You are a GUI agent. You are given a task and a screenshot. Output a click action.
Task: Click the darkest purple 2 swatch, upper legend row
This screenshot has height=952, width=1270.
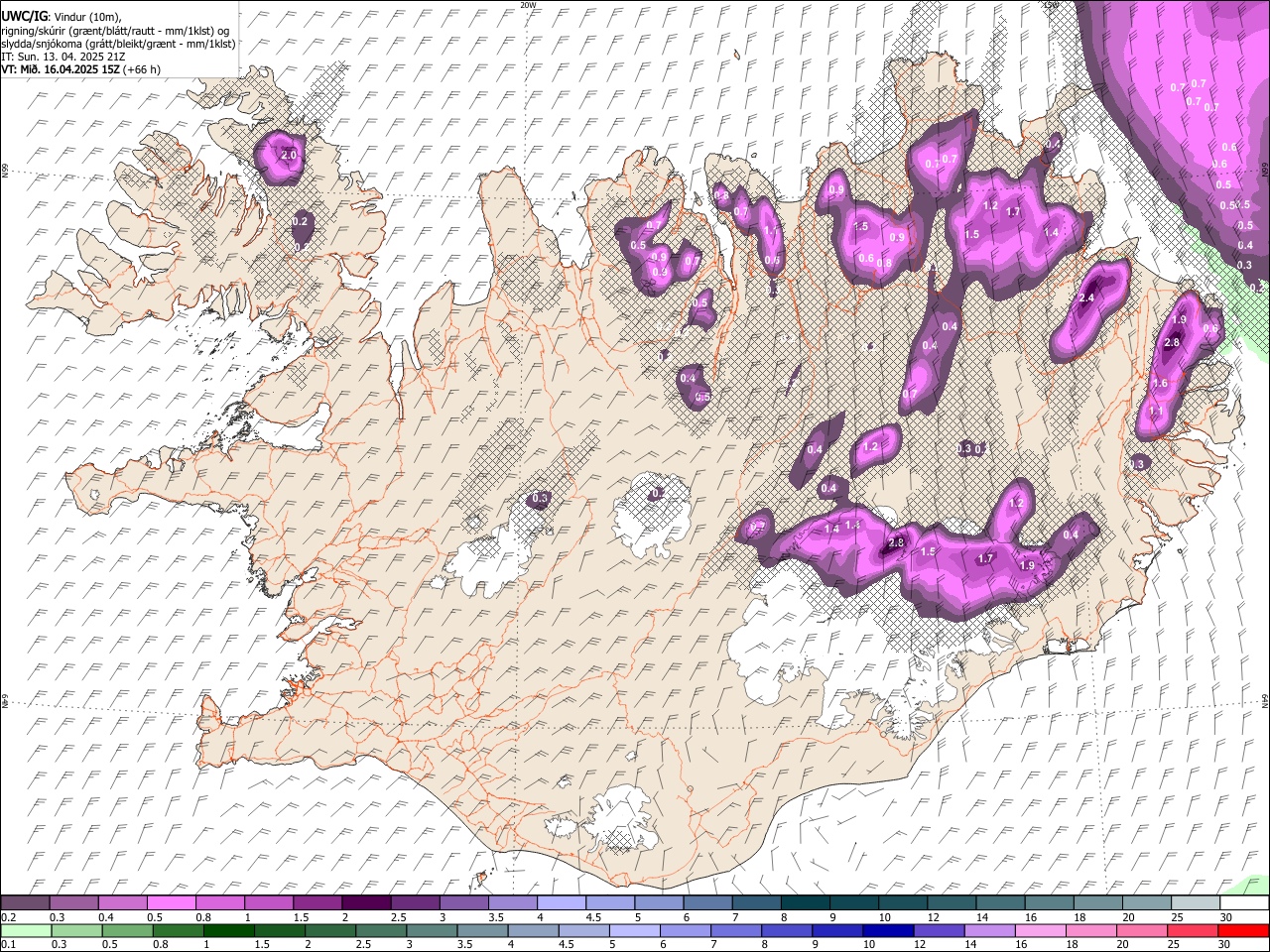pos(366,903)
